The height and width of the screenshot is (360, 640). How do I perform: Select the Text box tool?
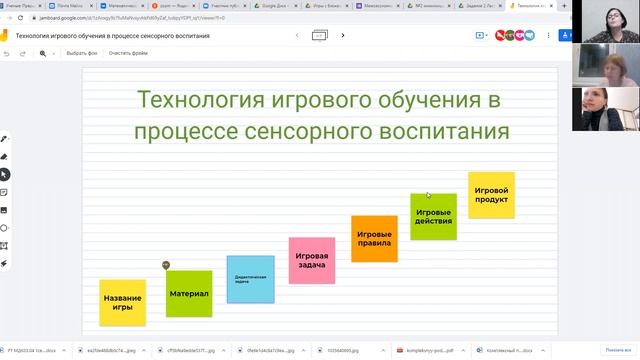point(4,246)
